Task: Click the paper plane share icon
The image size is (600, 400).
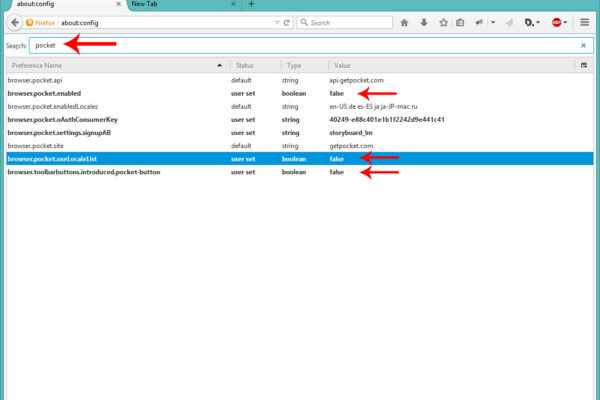Action: point(509,23)
